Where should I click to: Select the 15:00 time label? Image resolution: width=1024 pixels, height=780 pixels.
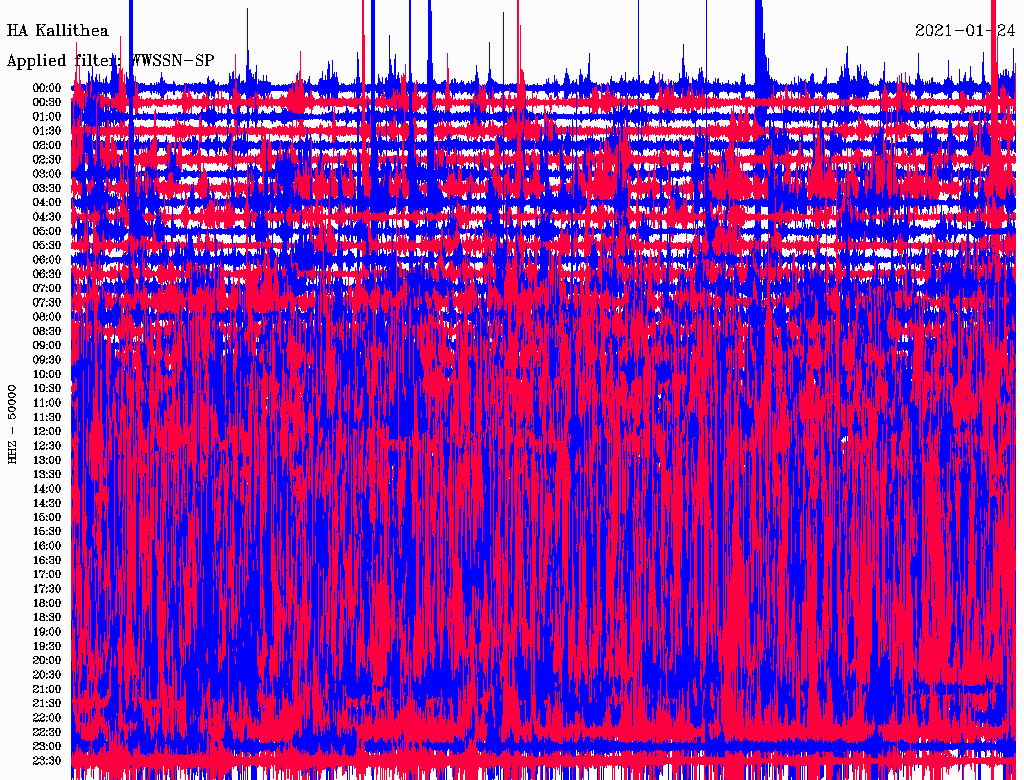click(47, 517)
